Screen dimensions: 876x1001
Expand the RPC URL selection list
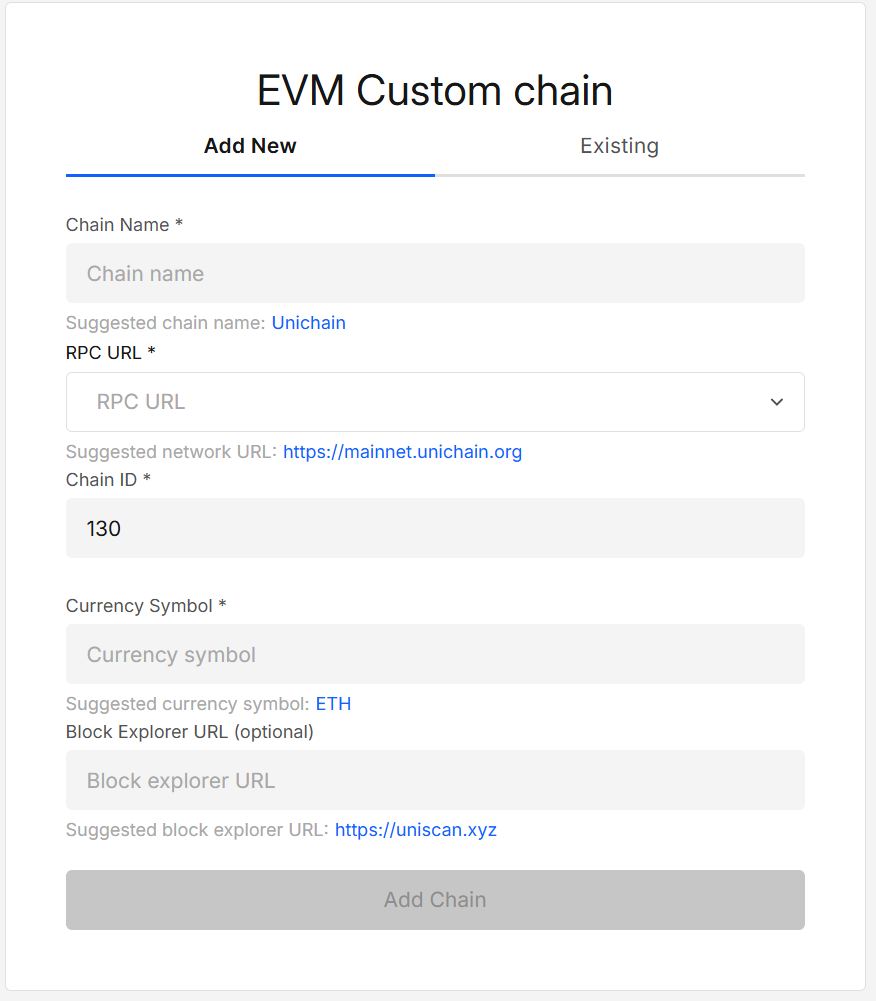(777, 401)
